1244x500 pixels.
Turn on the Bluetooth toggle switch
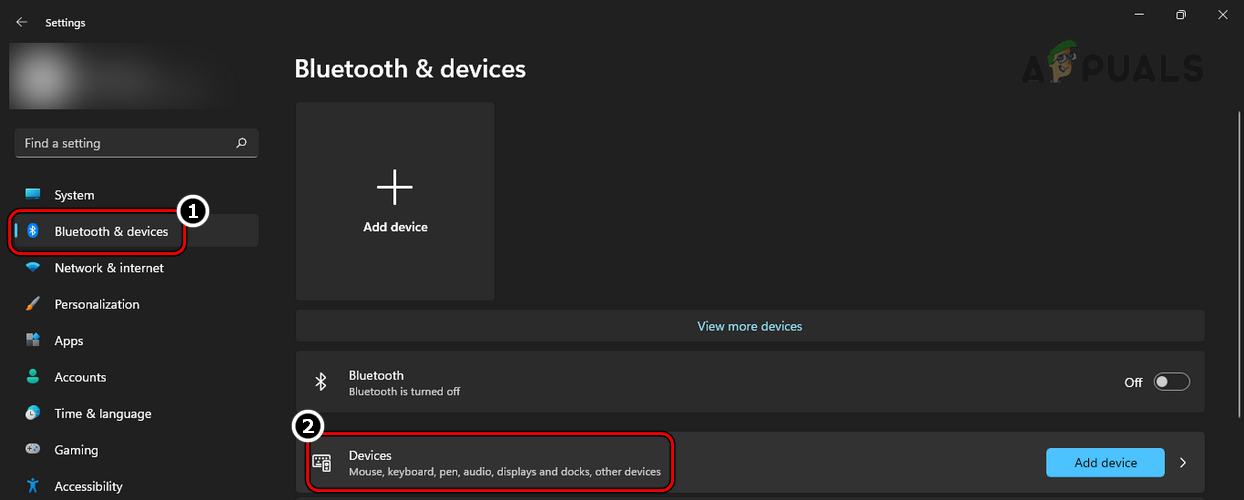click(1171, 382)
